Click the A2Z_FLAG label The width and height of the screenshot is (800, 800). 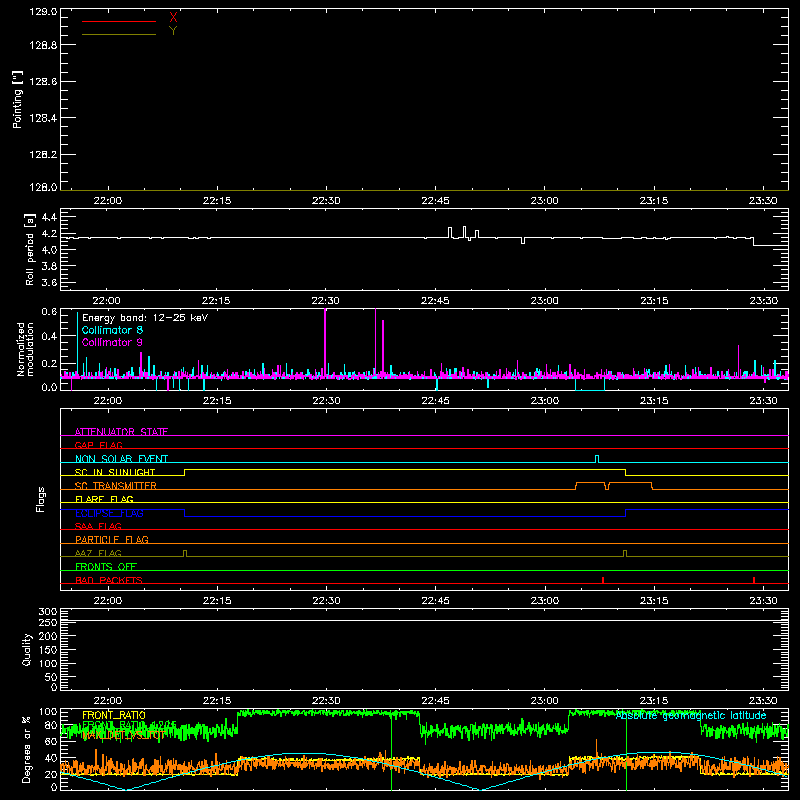(x=98, y=553)
